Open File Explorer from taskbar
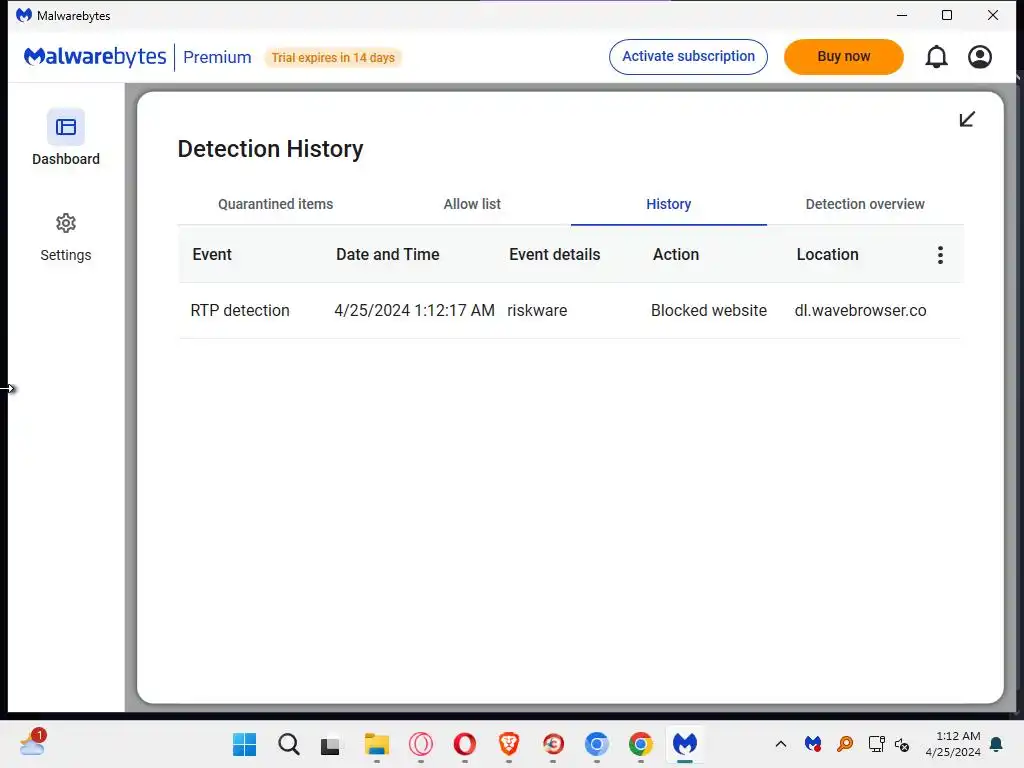Screen dimensions: 1024x768 [x=377, y=744]
